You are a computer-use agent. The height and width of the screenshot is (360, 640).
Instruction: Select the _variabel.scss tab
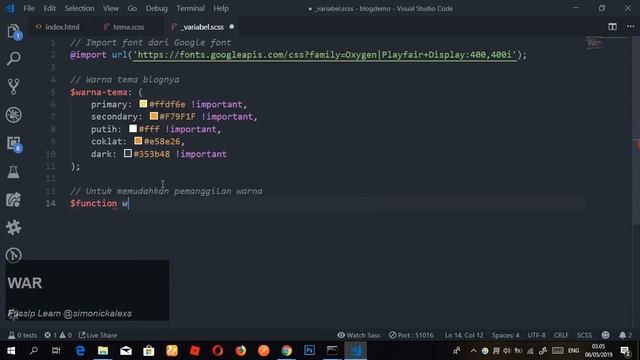coord(203,27)
